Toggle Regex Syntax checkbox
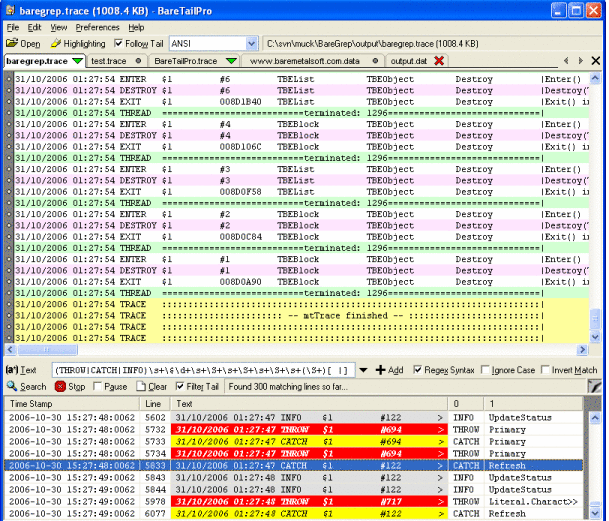Viewport: 609px width, 521px height. (418, 369)
